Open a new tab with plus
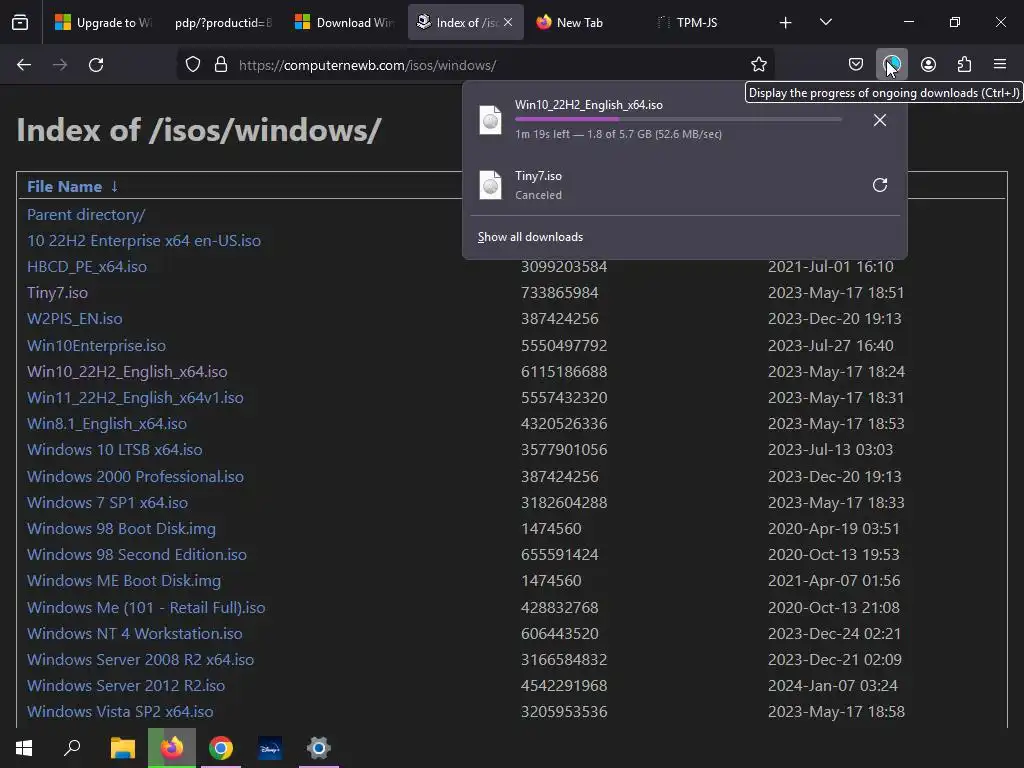Viewport: 1024px width, 768px height. pos(786,23)
